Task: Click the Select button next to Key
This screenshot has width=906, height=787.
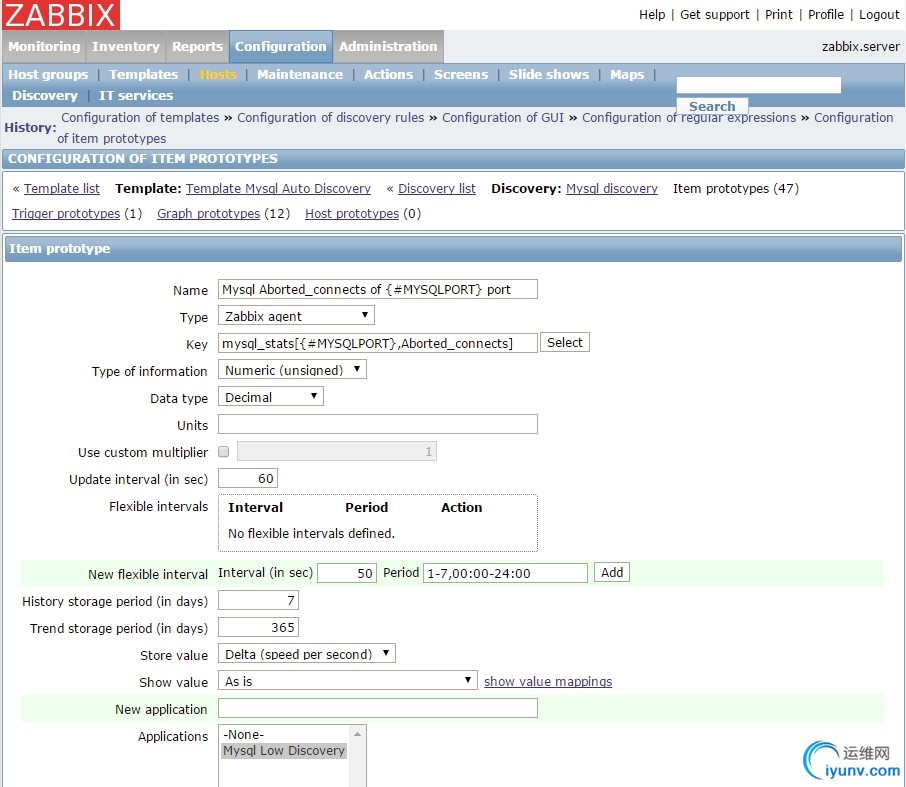Action: [x=565, y=342]
